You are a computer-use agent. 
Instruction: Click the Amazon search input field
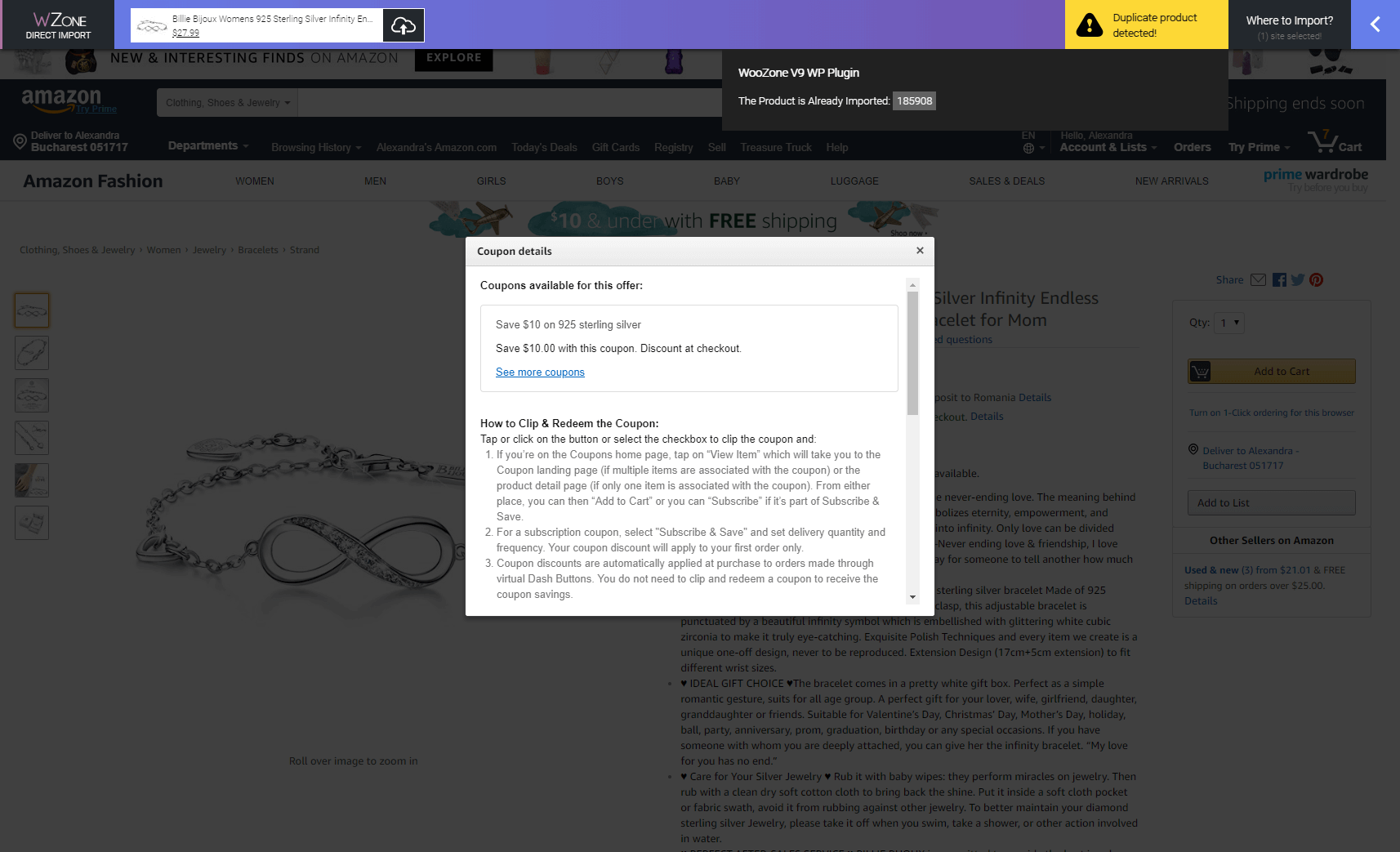click(x=510, y=103)
